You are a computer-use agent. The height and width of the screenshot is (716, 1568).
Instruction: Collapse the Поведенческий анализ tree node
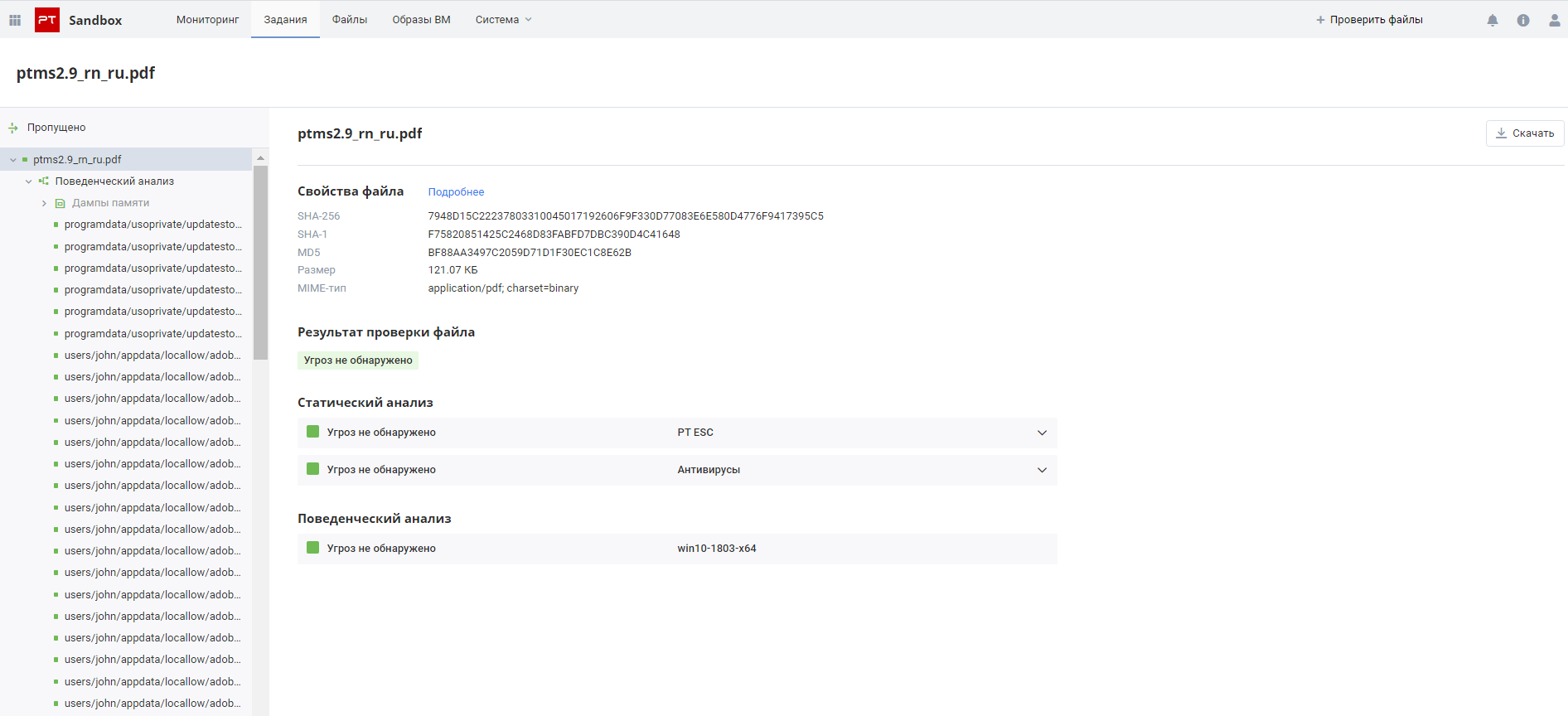pyautogui.click(x=29, y=181)
